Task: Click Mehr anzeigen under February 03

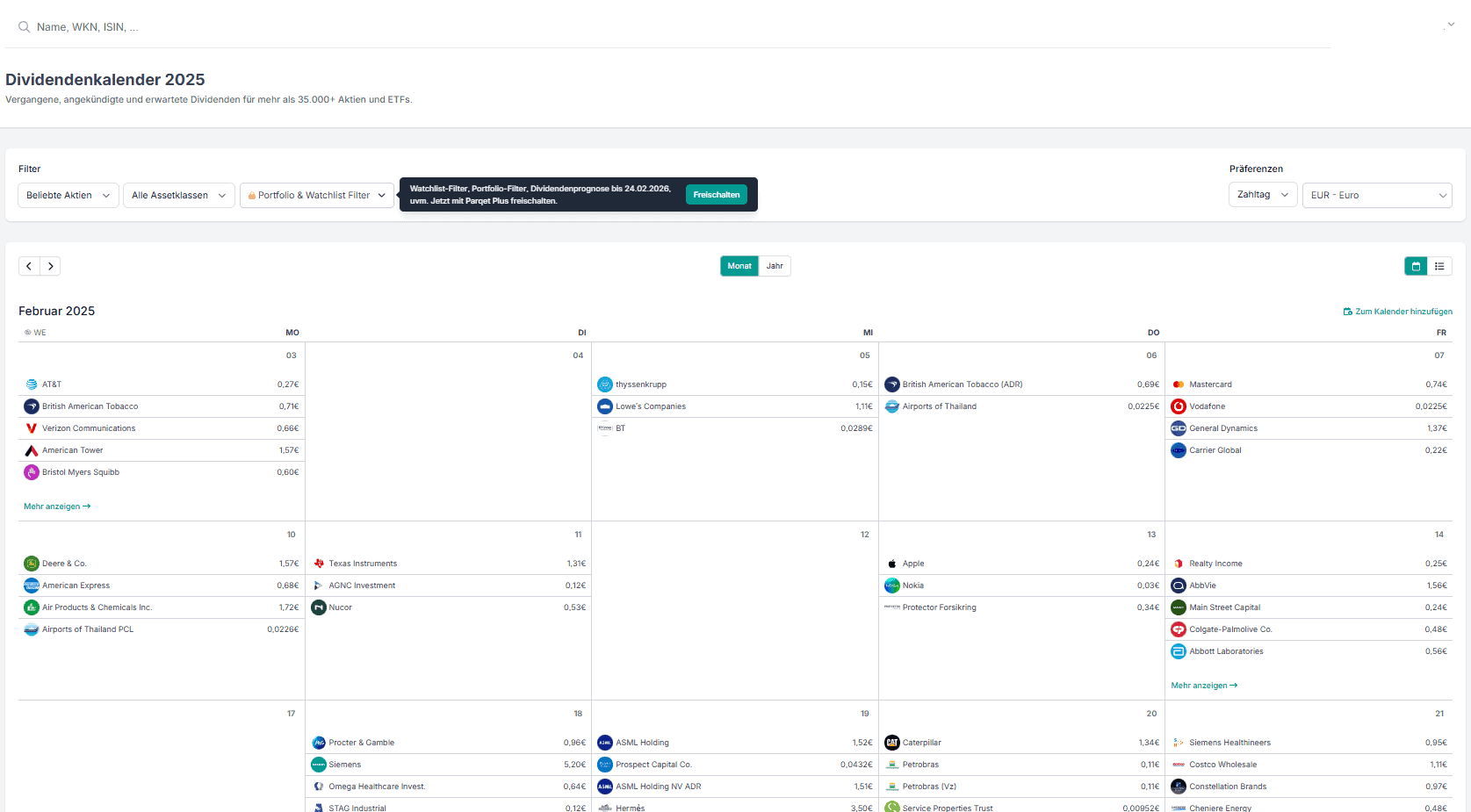Action: pyautogui.click(x=57, y=507)
